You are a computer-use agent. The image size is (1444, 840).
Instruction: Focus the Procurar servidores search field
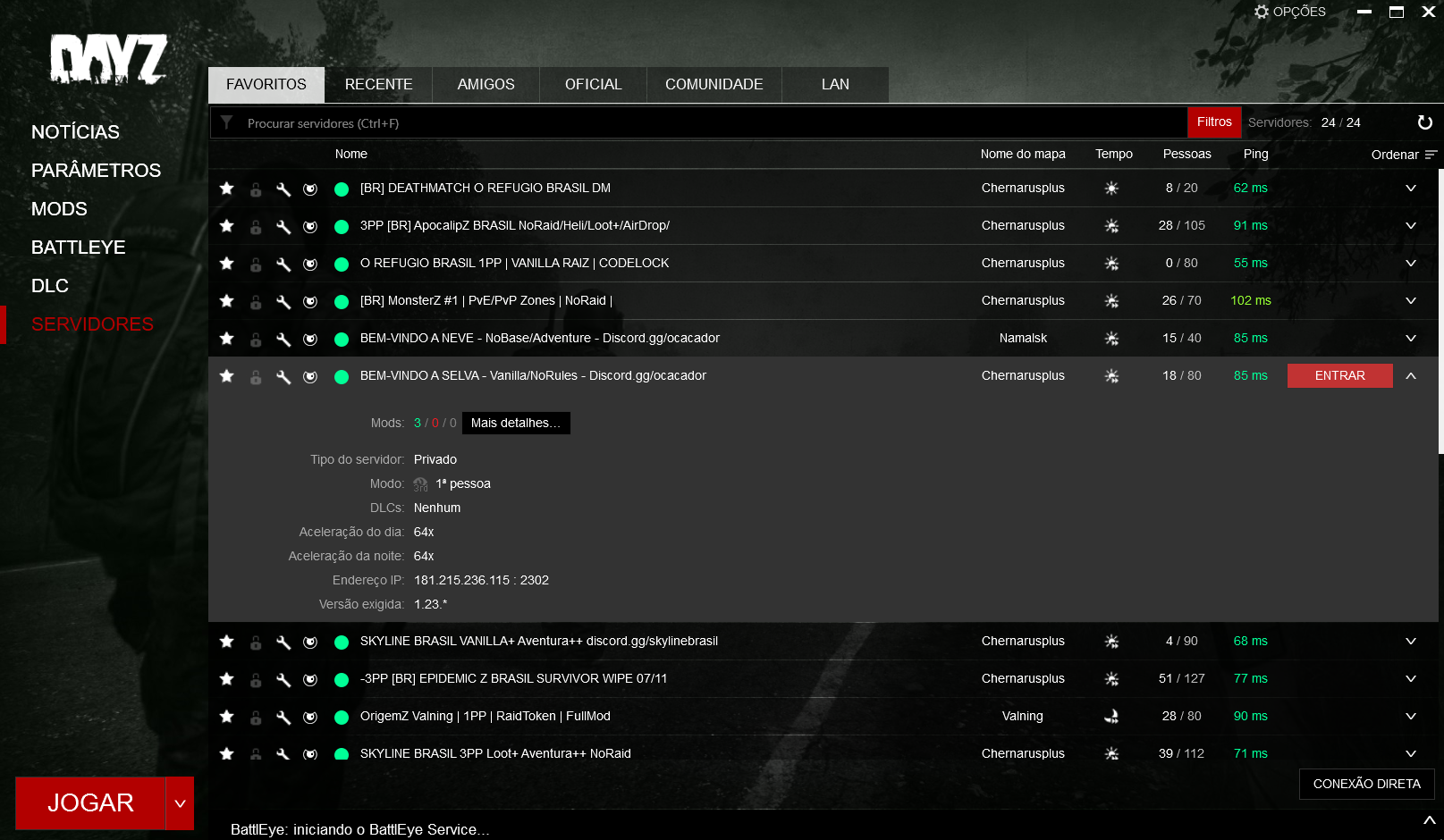tap(698, 123)
